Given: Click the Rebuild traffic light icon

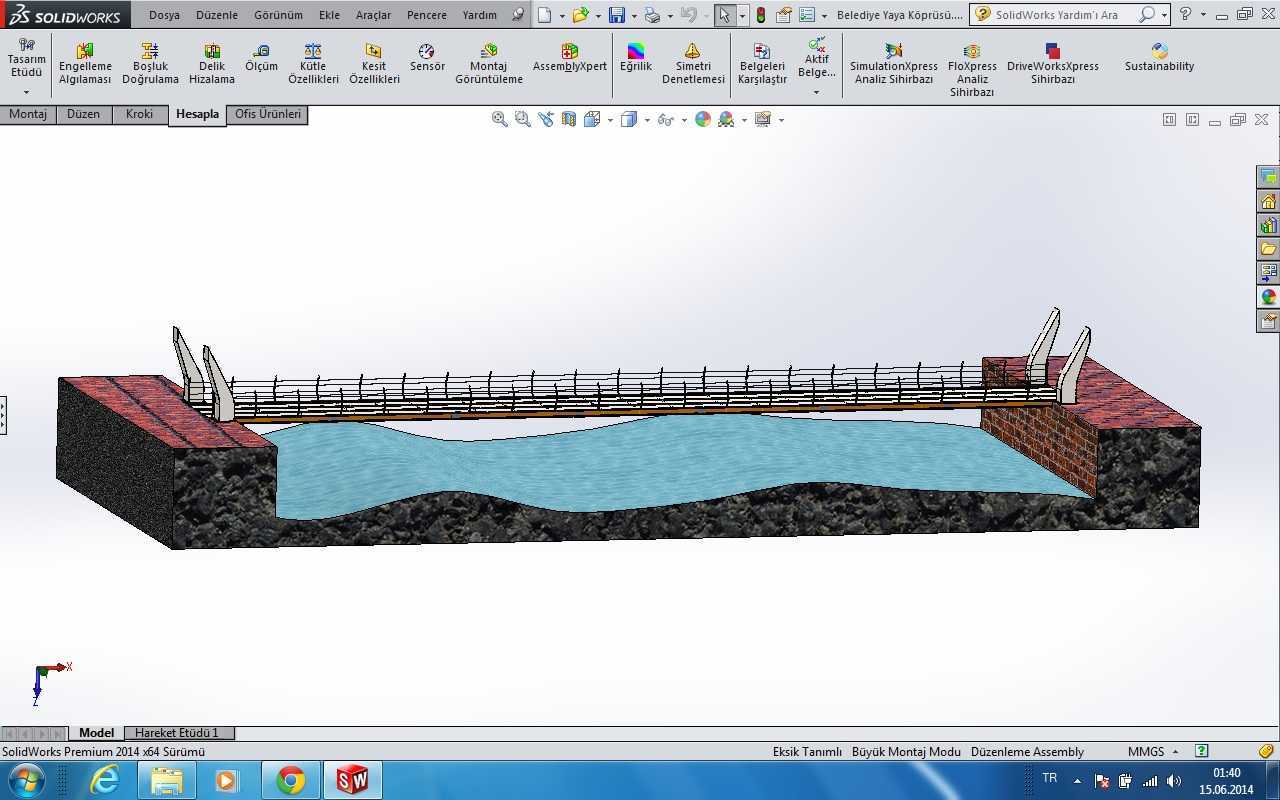Looking at the screenshot, I should click(x=760, y=15).
